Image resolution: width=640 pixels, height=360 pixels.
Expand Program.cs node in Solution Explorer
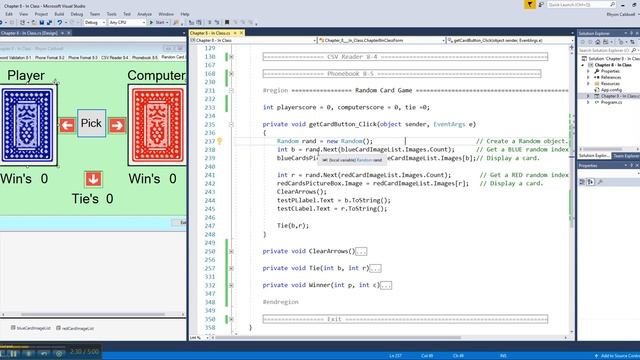(x=588, y=102)
